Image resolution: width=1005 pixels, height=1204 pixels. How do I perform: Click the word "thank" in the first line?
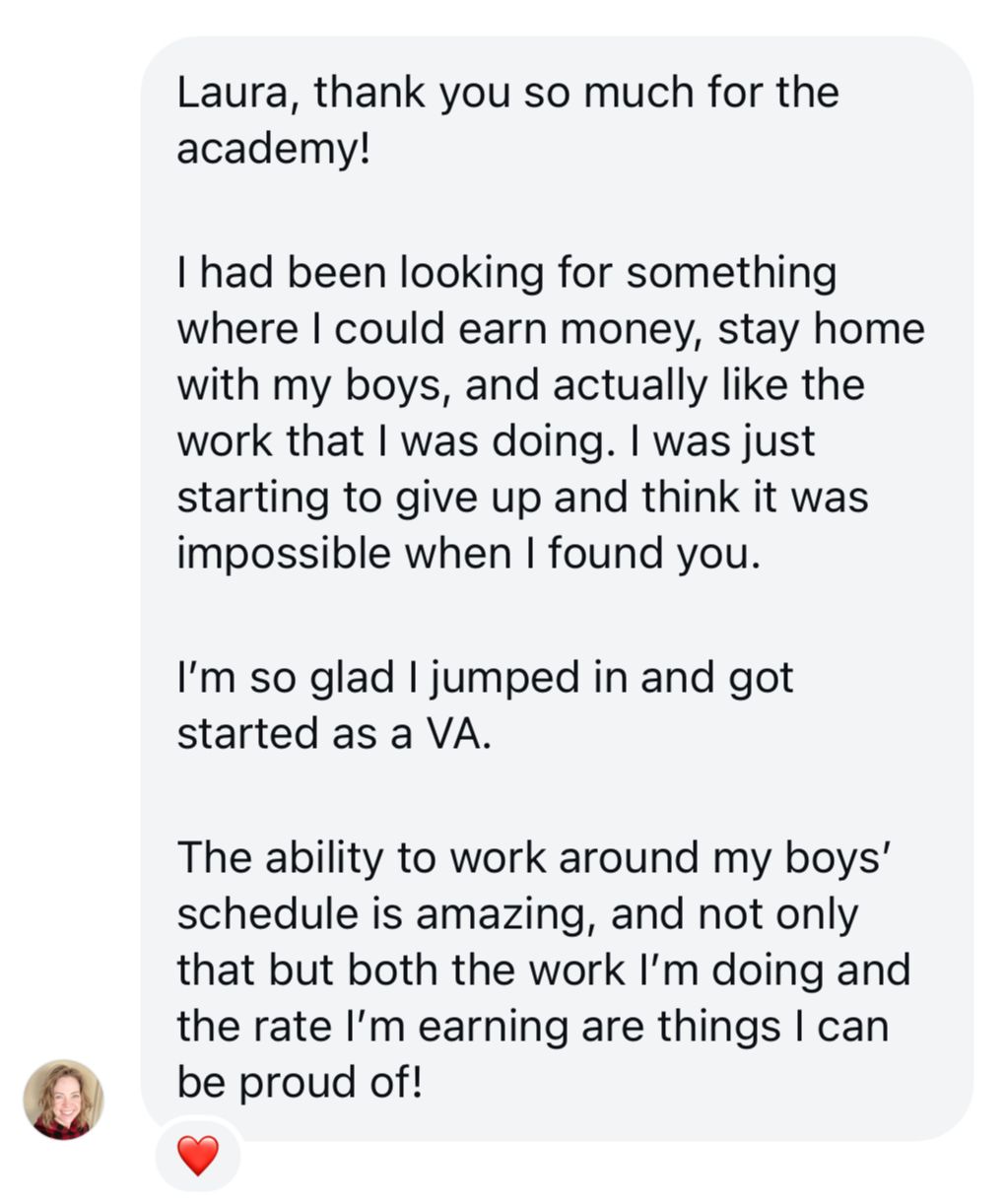pyautogui.click(x=369, y=94)
